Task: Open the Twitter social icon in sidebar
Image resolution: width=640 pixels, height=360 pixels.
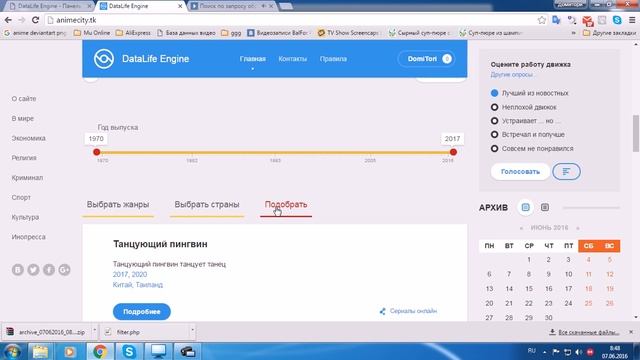Action: pos(33,270)
